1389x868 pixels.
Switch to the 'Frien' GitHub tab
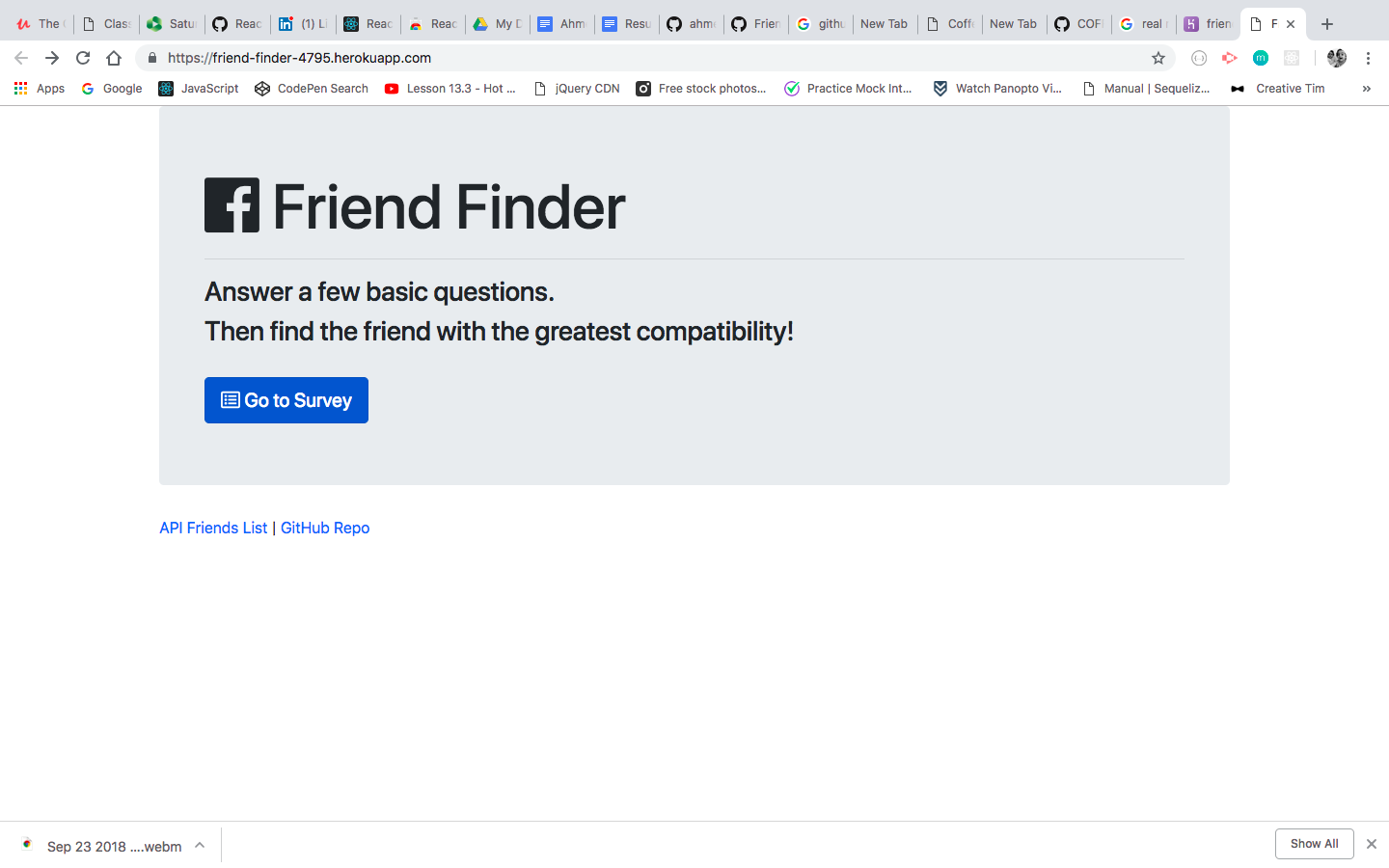click(755, 24)
